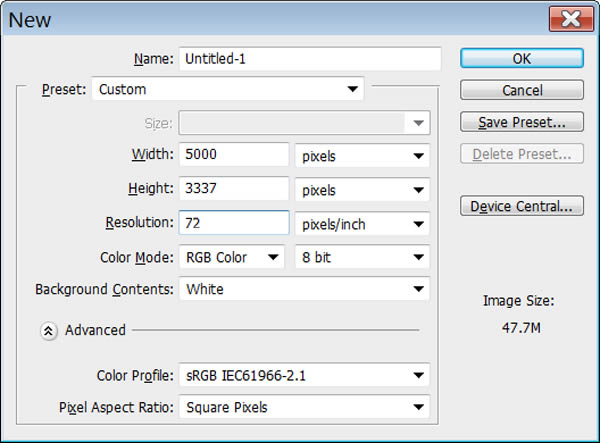Open the Save Preset dialog

point(522,122)
